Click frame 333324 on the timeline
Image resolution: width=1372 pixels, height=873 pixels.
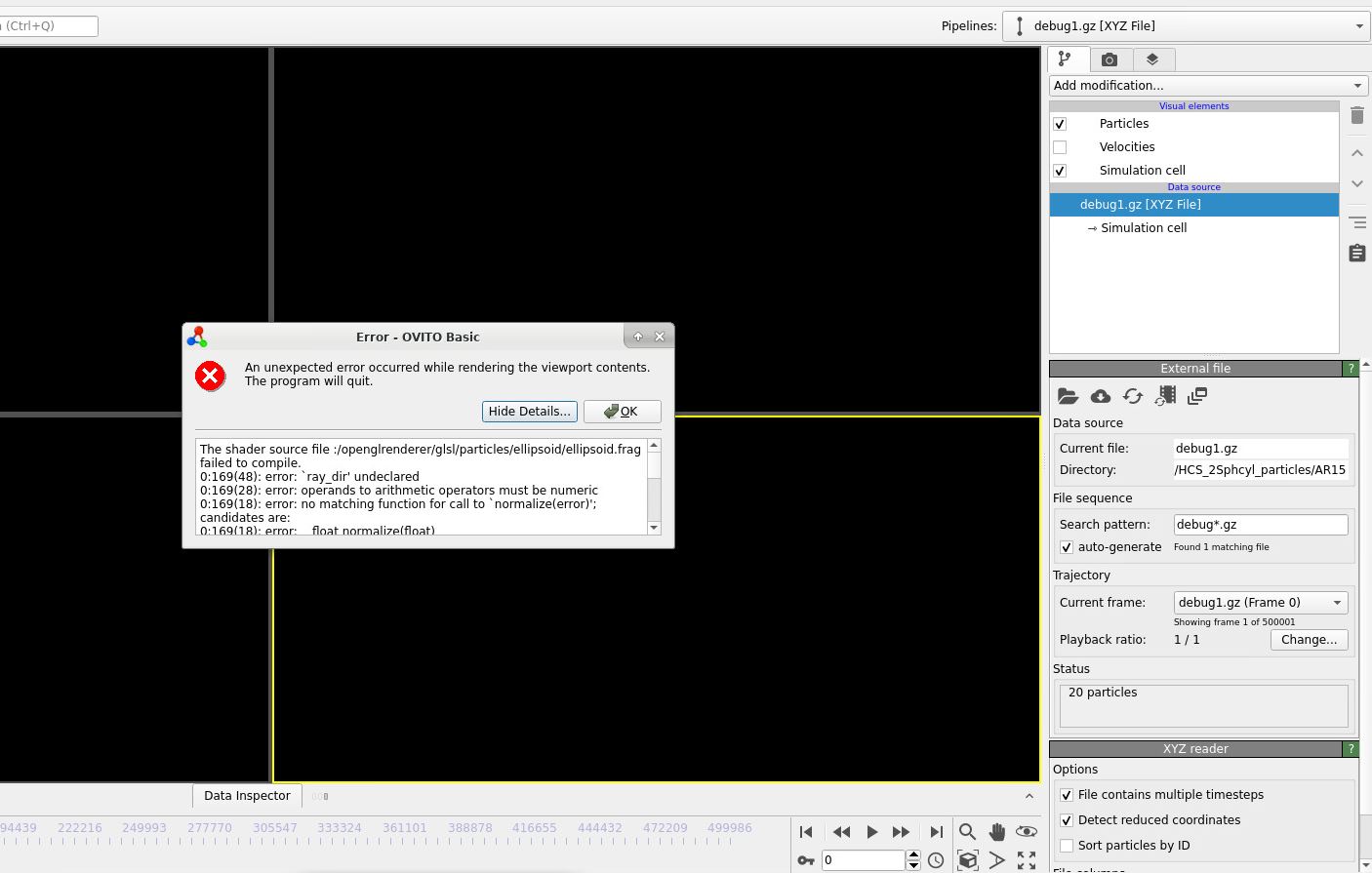(x=339, y=827)
